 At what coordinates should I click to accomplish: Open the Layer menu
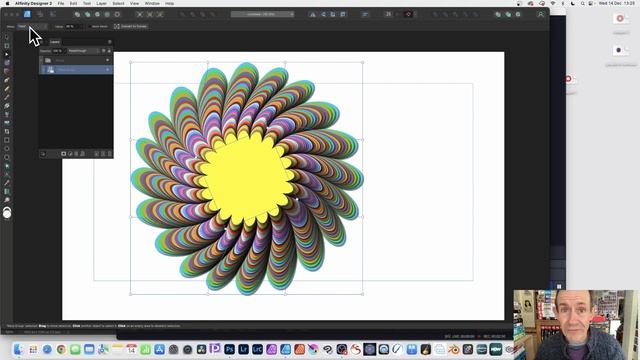coord(101,3)
